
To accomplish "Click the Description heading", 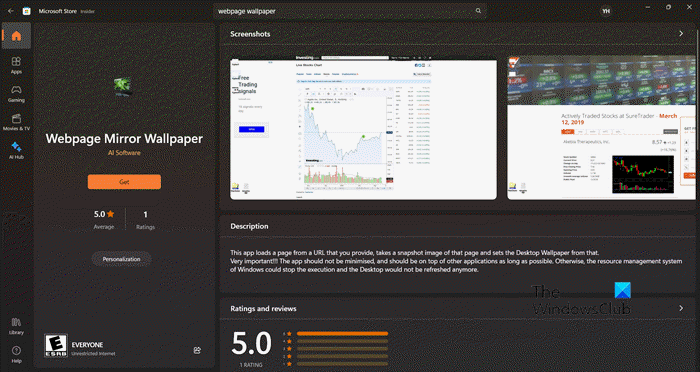I will pyautogui.click(x=249, y=226).
